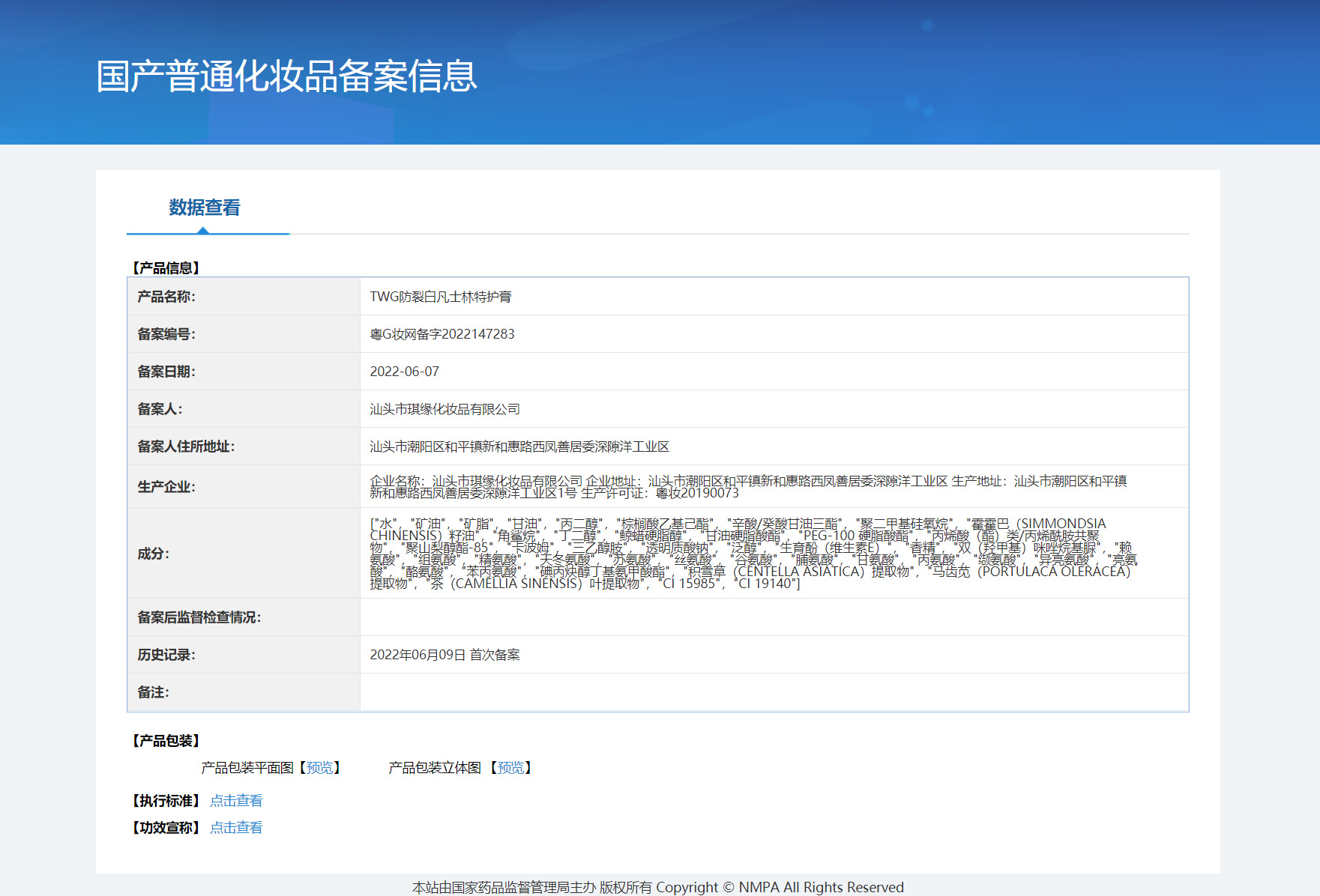Click the page title 国产普通化妆品备案信息
This screenshot has height=896, width=1320.
(x=286, y=76)
